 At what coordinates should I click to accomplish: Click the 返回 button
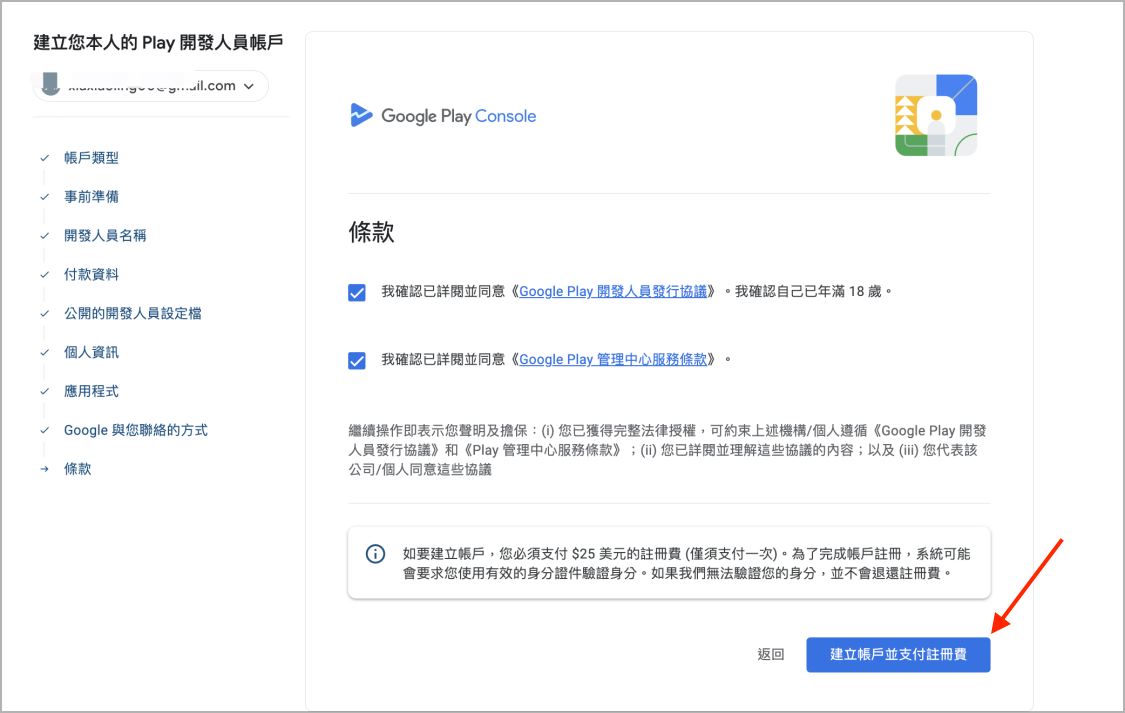(771, 654)
